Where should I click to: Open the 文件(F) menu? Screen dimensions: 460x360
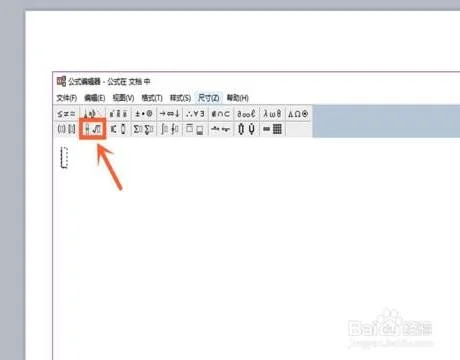67,98
